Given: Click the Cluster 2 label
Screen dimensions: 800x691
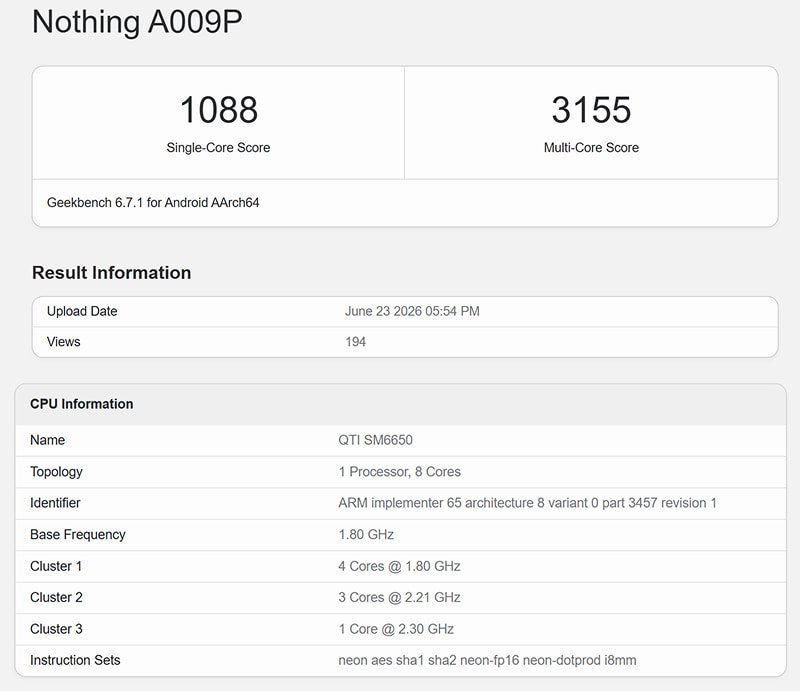Looking at the screenshot, I should 56,598.
